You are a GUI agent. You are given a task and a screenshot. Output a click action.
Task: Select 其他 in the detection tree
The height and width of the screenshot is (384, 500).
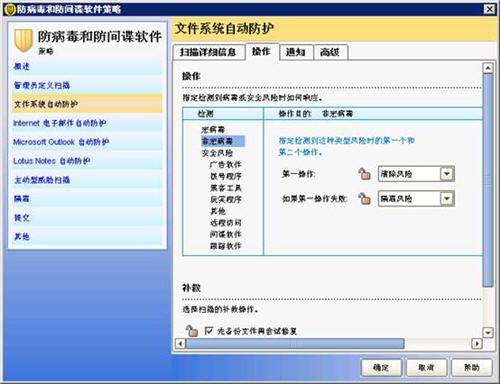click(x=218, y=211)
